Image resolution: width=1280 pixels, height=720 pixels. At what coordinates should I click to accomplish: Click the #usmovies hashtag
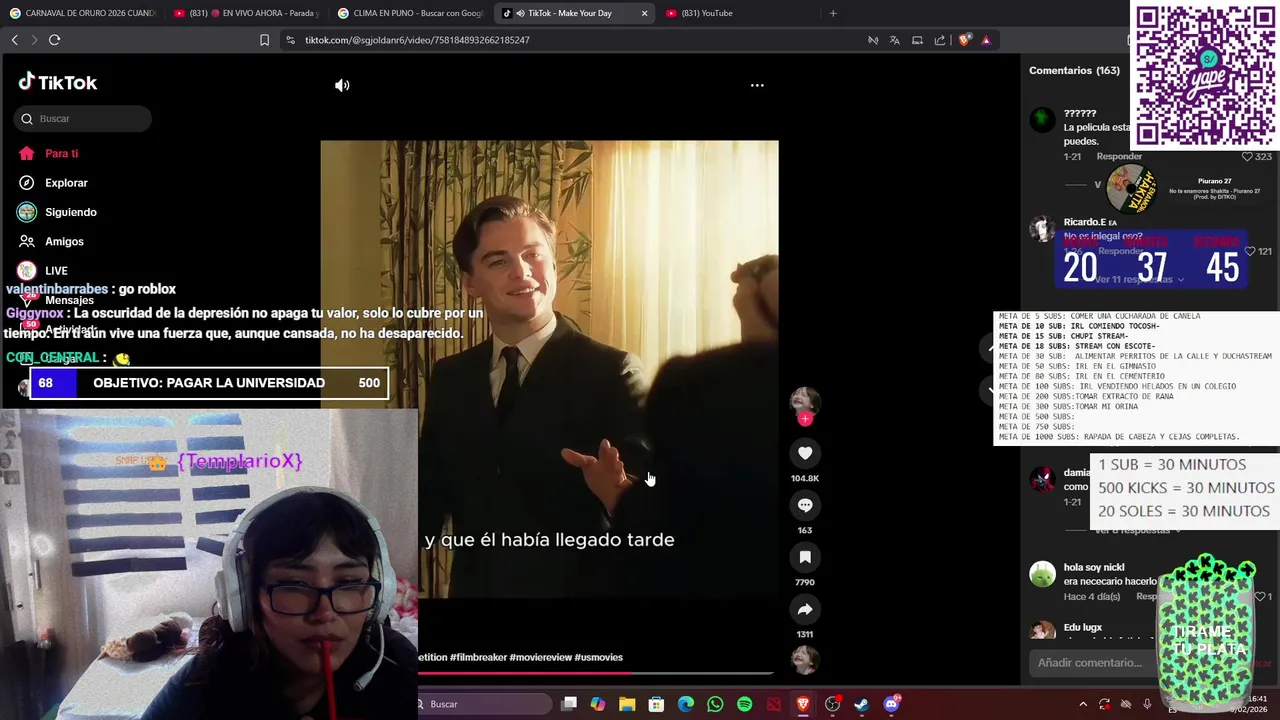click(598, 657)
